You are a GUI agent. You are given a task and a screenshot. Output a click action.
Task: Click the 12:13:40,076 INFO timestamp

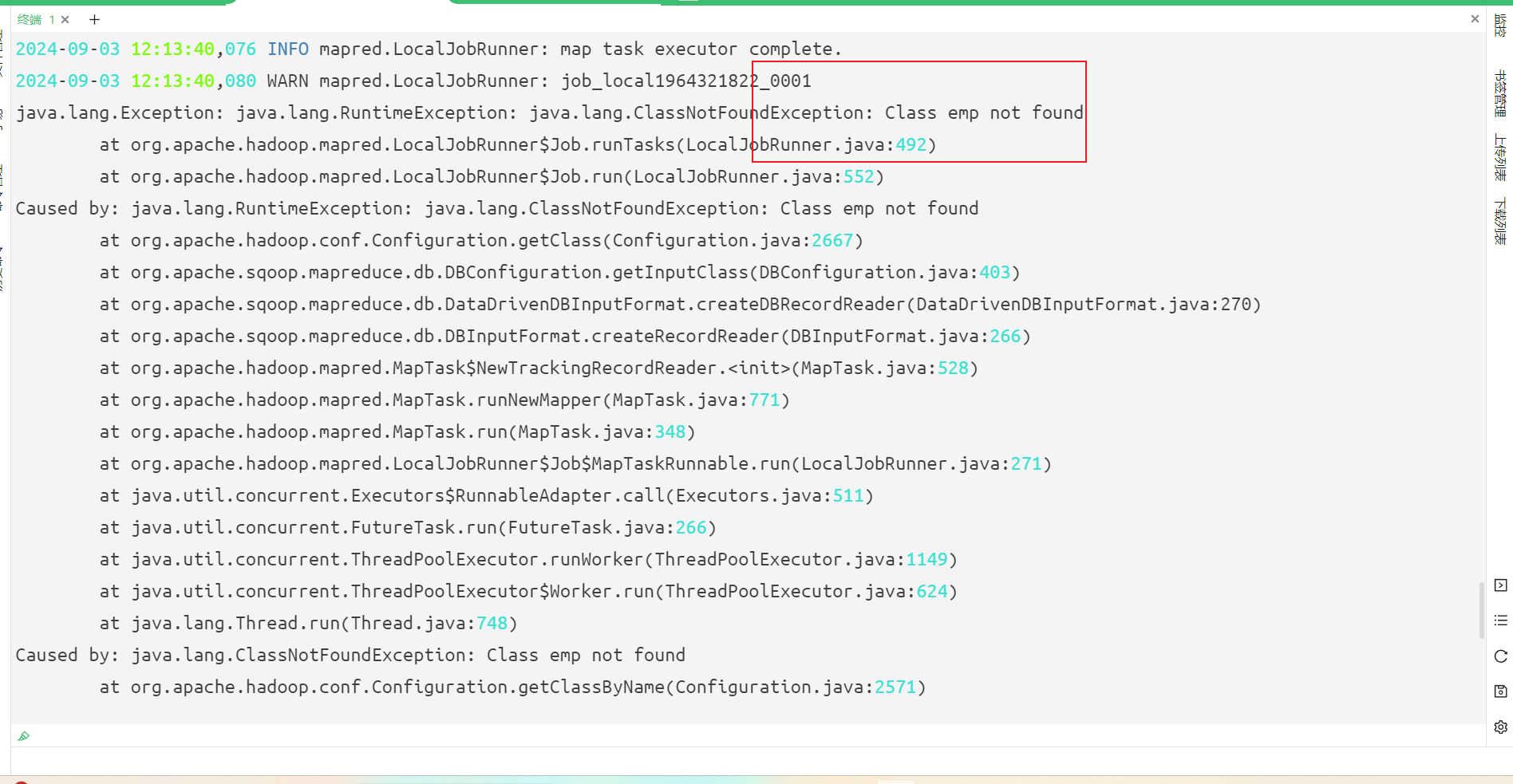coord(193,49)
